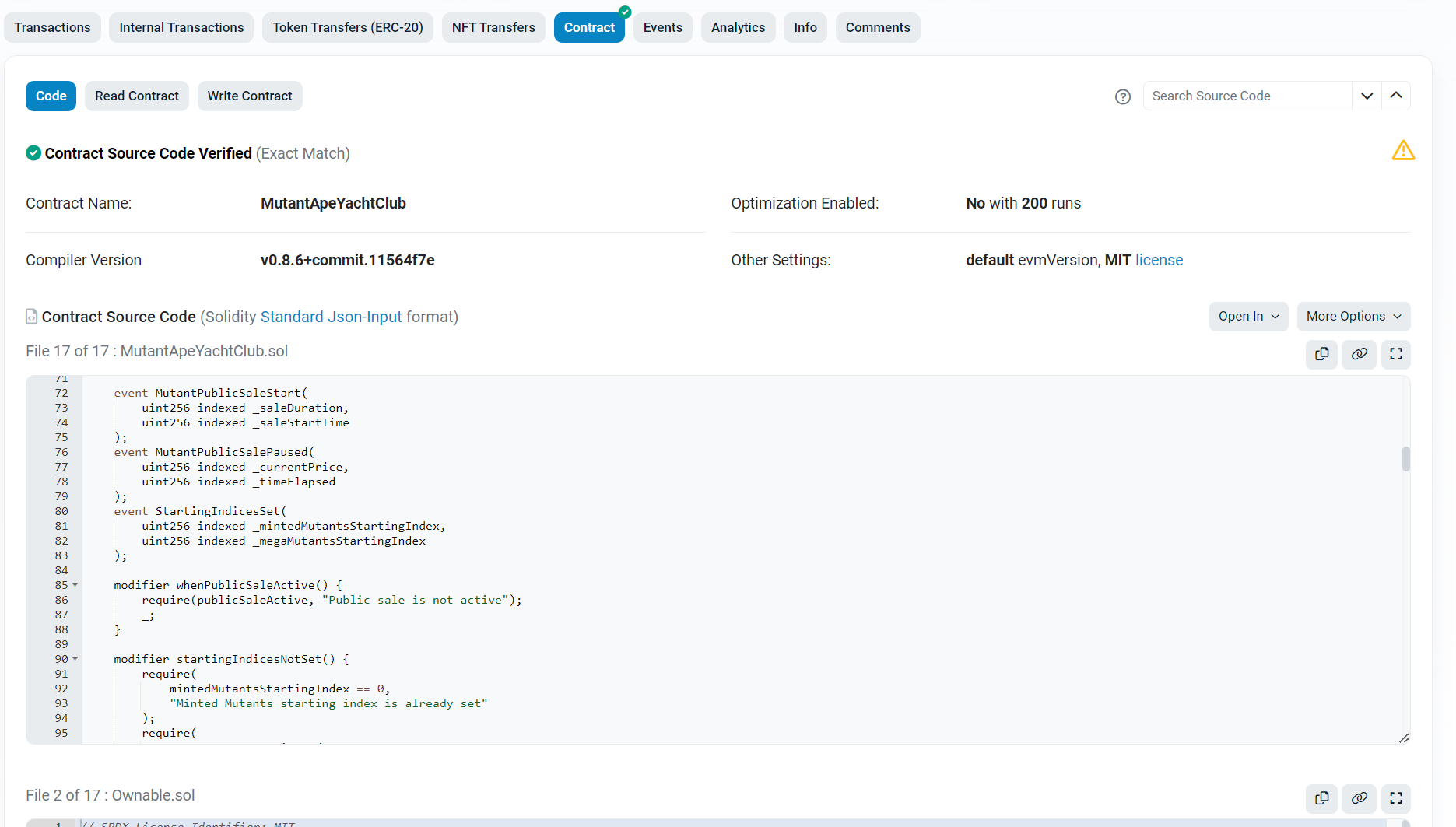Click the Search Source Code field
This screenshot has height=827, width=1456.
point(1247,96)
